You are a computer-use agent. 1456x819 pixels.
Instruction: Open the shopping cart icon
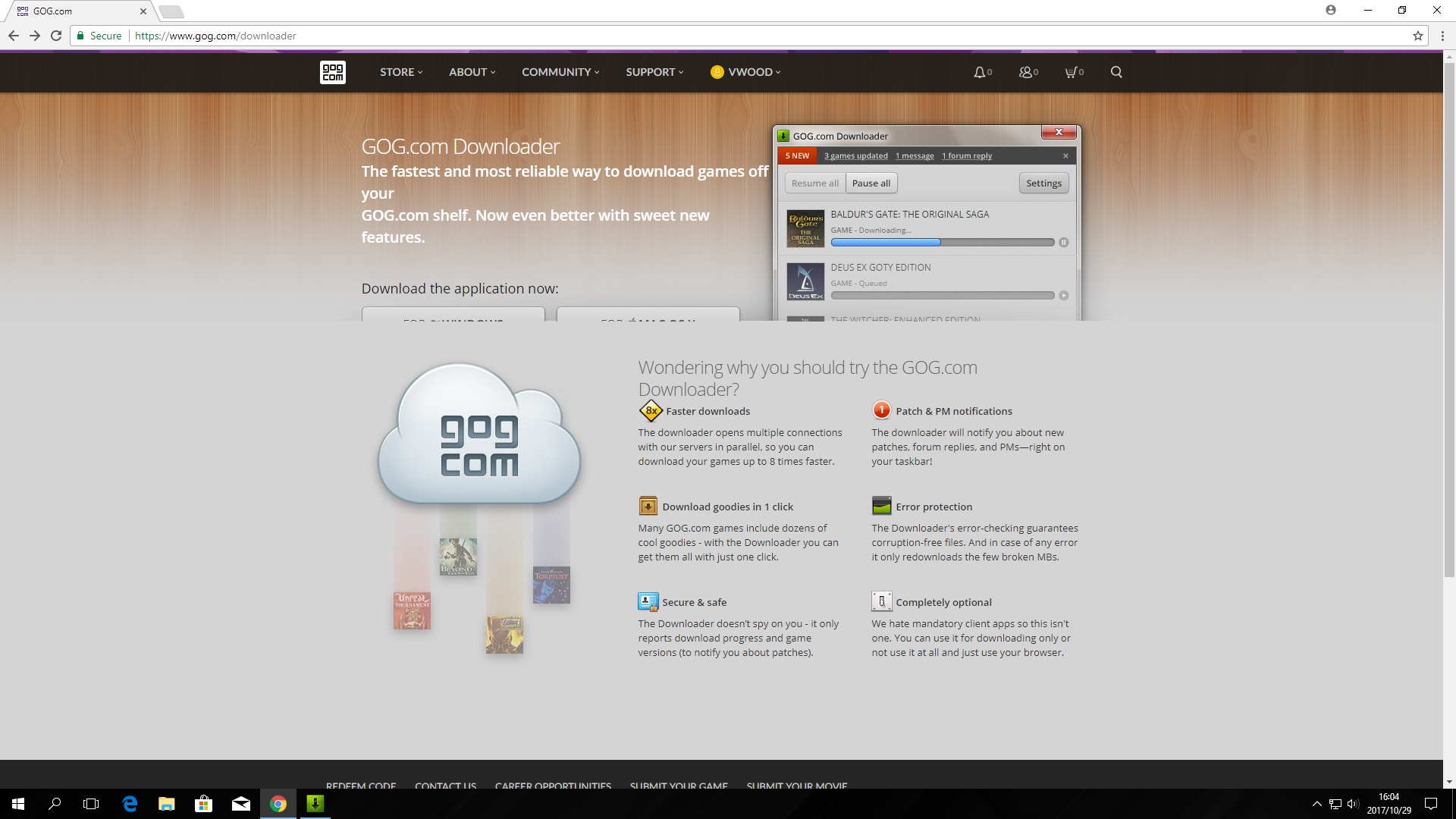[x=1074, y=72]
